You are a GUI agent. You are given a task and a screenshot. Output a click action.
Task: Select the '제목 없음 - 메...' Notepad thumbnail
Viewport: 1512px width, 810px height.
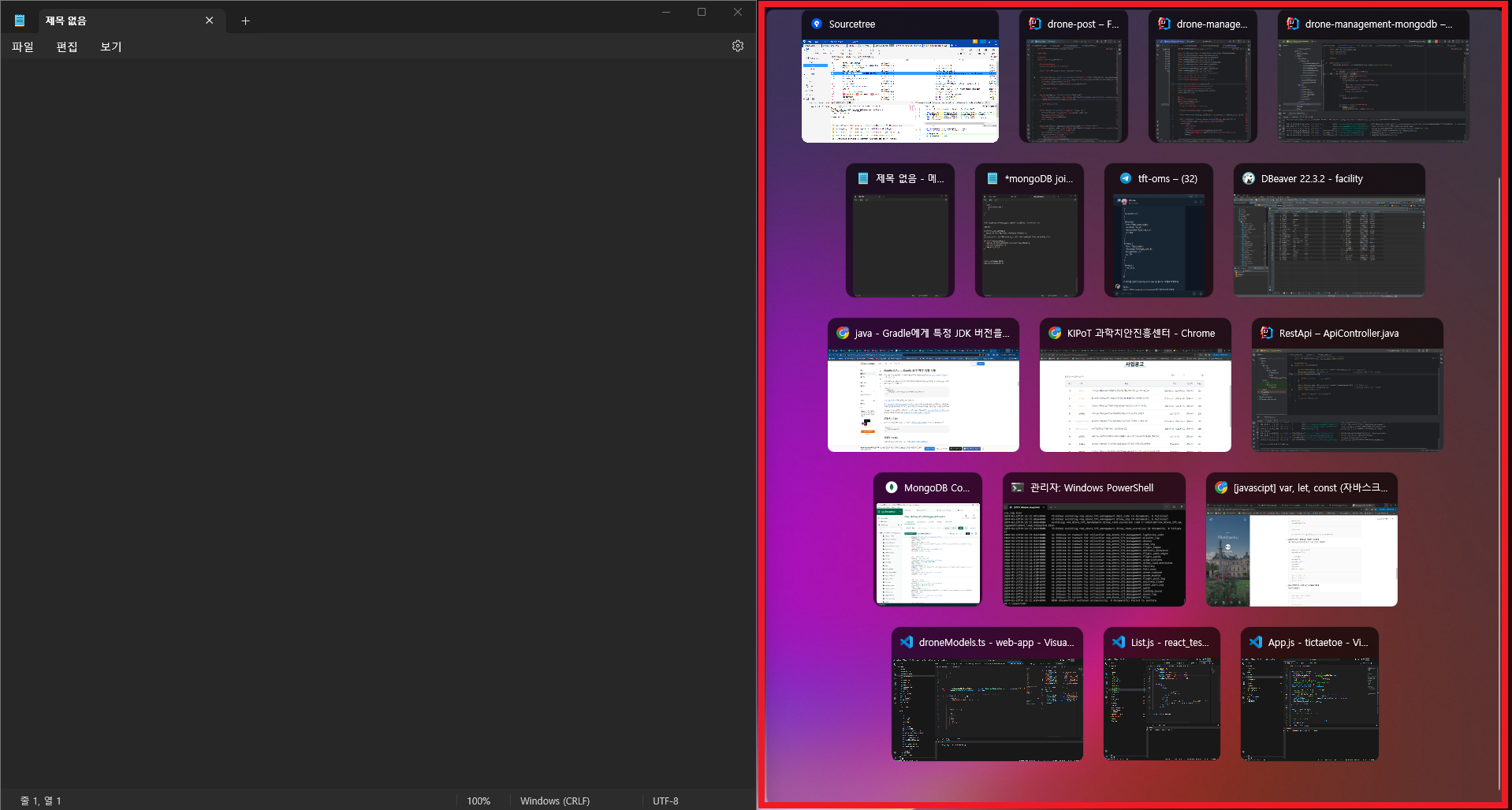click(900, 230)
